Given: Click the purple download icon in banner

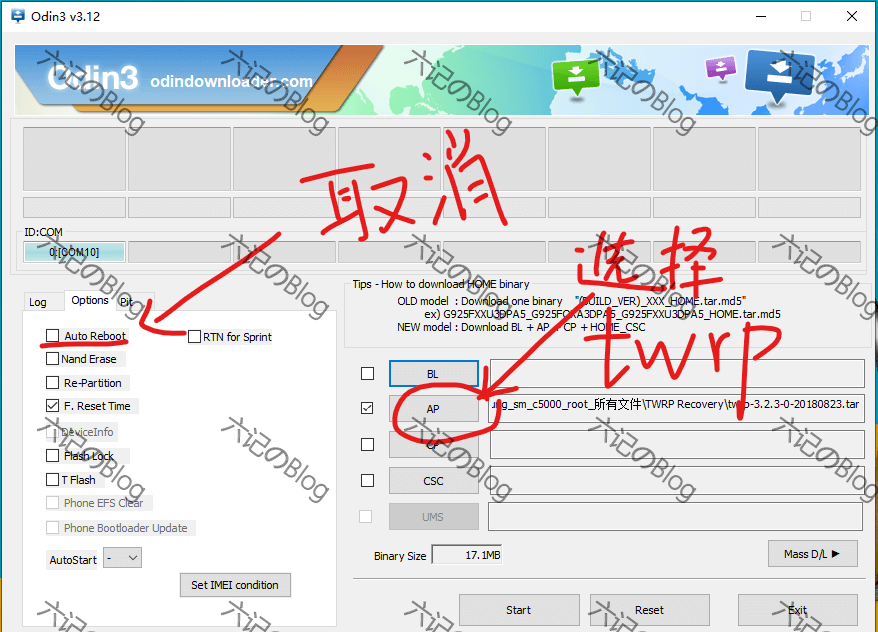Looking at the screenshot, I should (x=721, y=68).
